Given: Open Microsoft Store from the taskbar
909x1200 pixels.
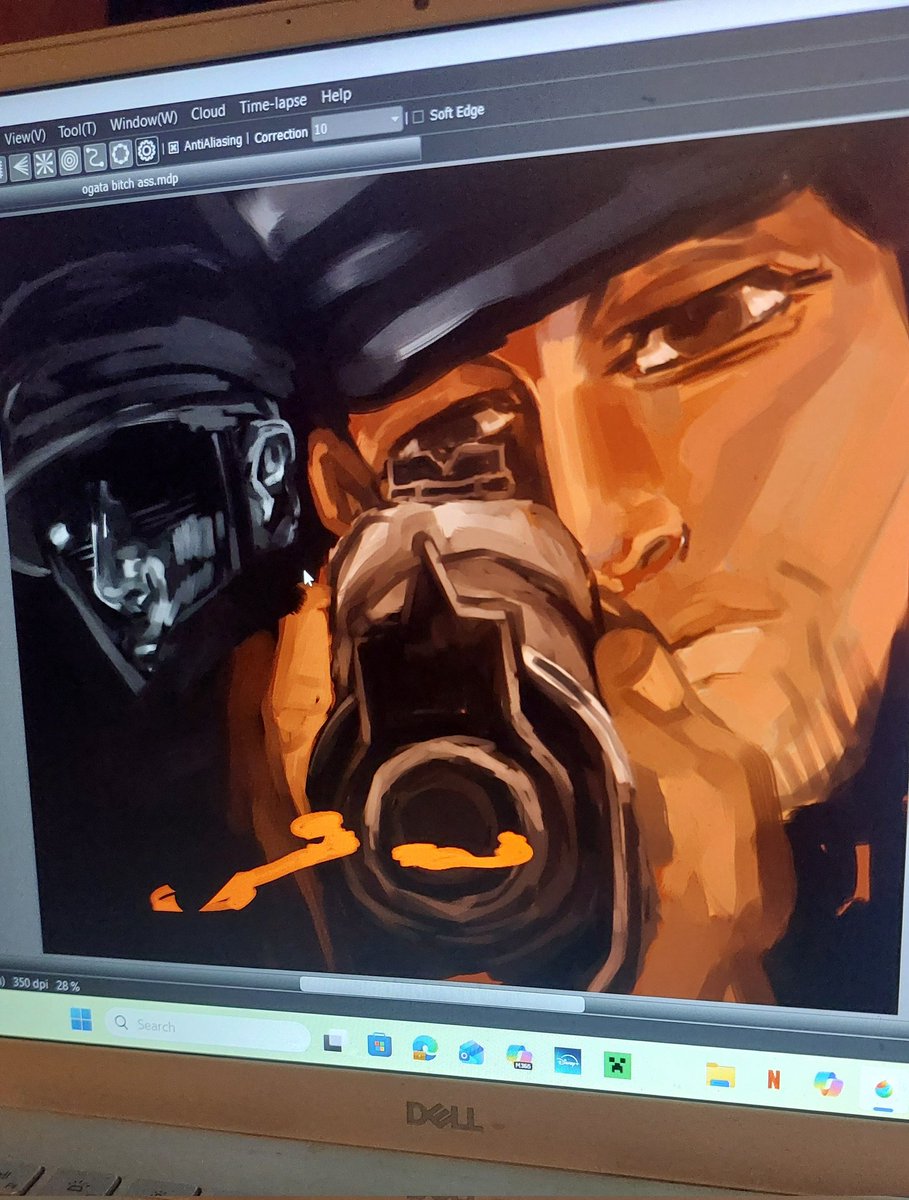Looking at the screenshot, I should pyautogui.click(x=379, y=1045).
